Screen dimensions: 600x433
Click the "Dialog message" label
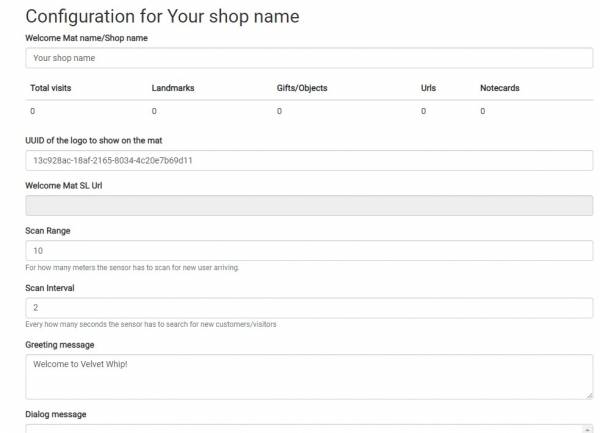(x=56, y=413)
